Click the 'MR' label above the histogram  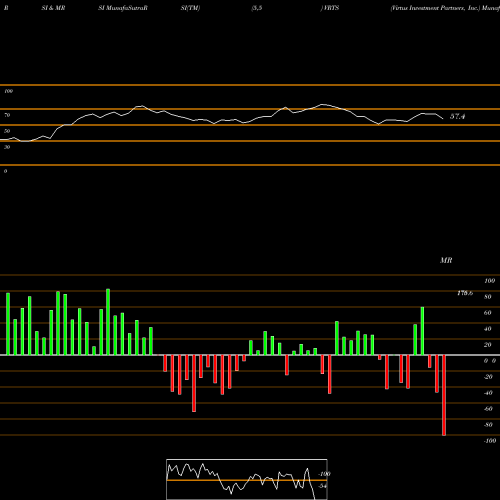446,260
